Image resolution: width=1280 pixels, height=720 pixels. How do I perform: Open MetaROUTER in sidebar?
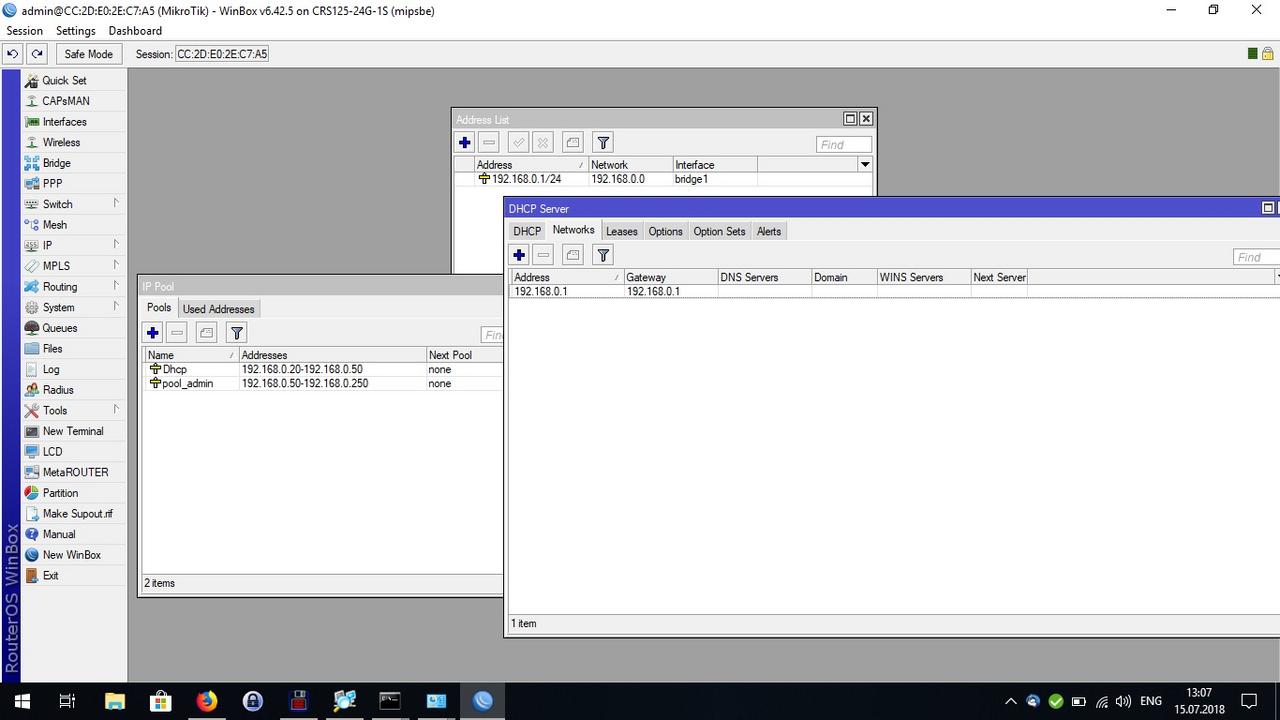click(x=75, y=472)
